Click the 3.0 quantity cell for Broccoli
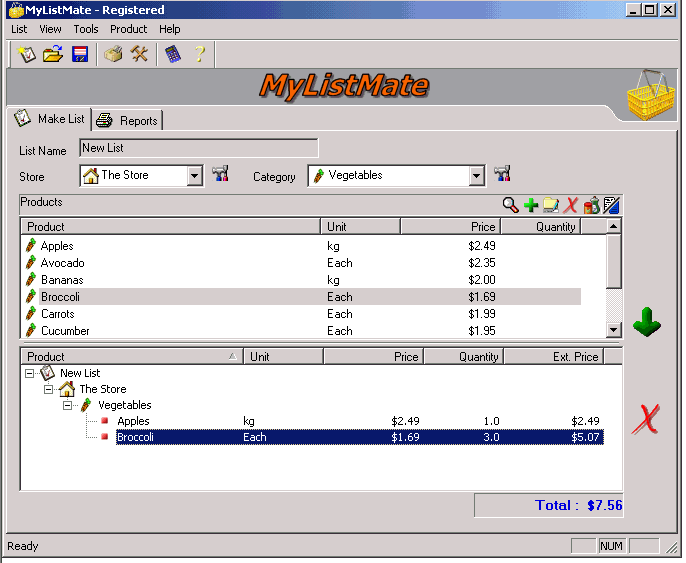Screen dimensions: 686x563 (x=491, y=437)
